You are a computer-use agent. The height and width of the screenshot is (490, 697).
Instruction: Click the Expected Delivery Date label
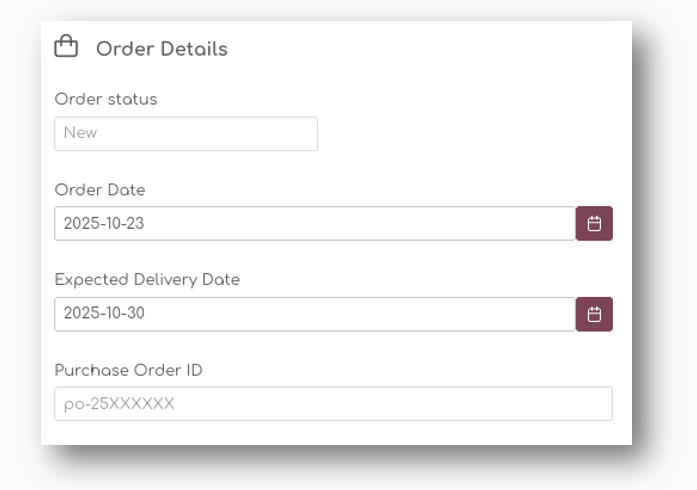point(147,280)
